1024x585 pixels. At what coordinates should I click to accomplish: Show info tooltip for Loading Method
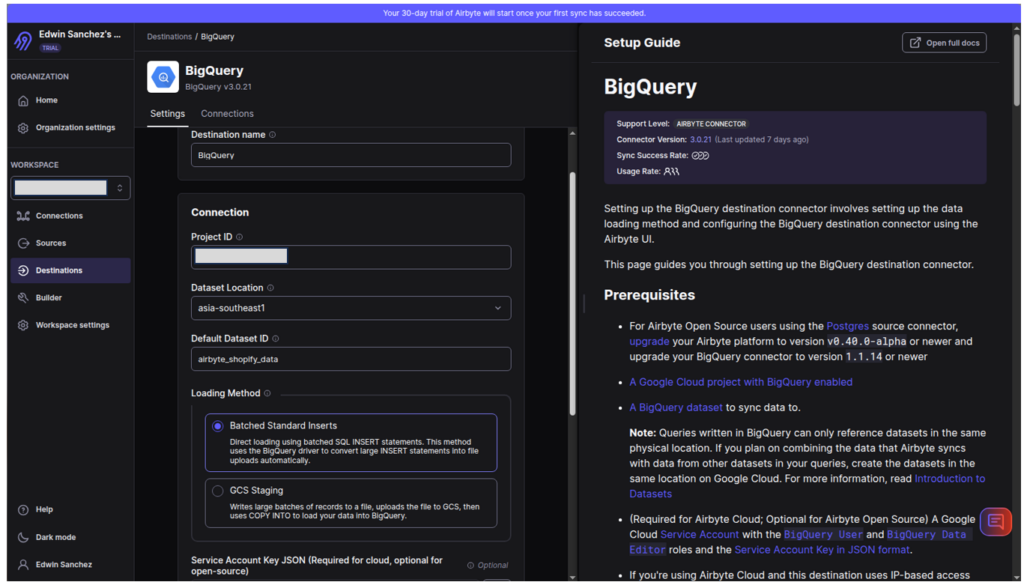[x=267, y=394]
